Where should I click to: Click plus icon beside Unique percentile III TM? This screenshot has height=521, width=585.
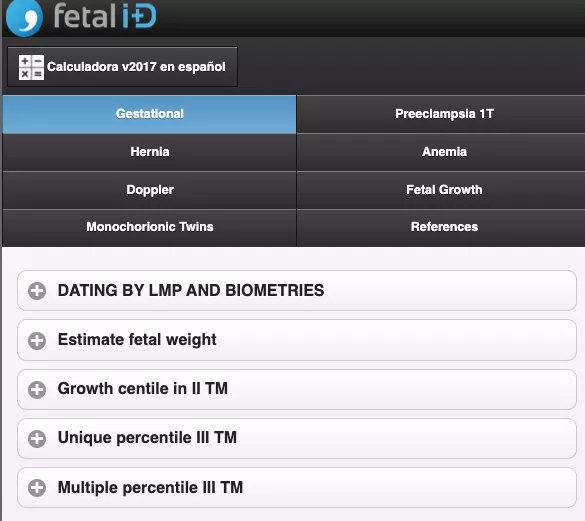[x=37, y=439]
